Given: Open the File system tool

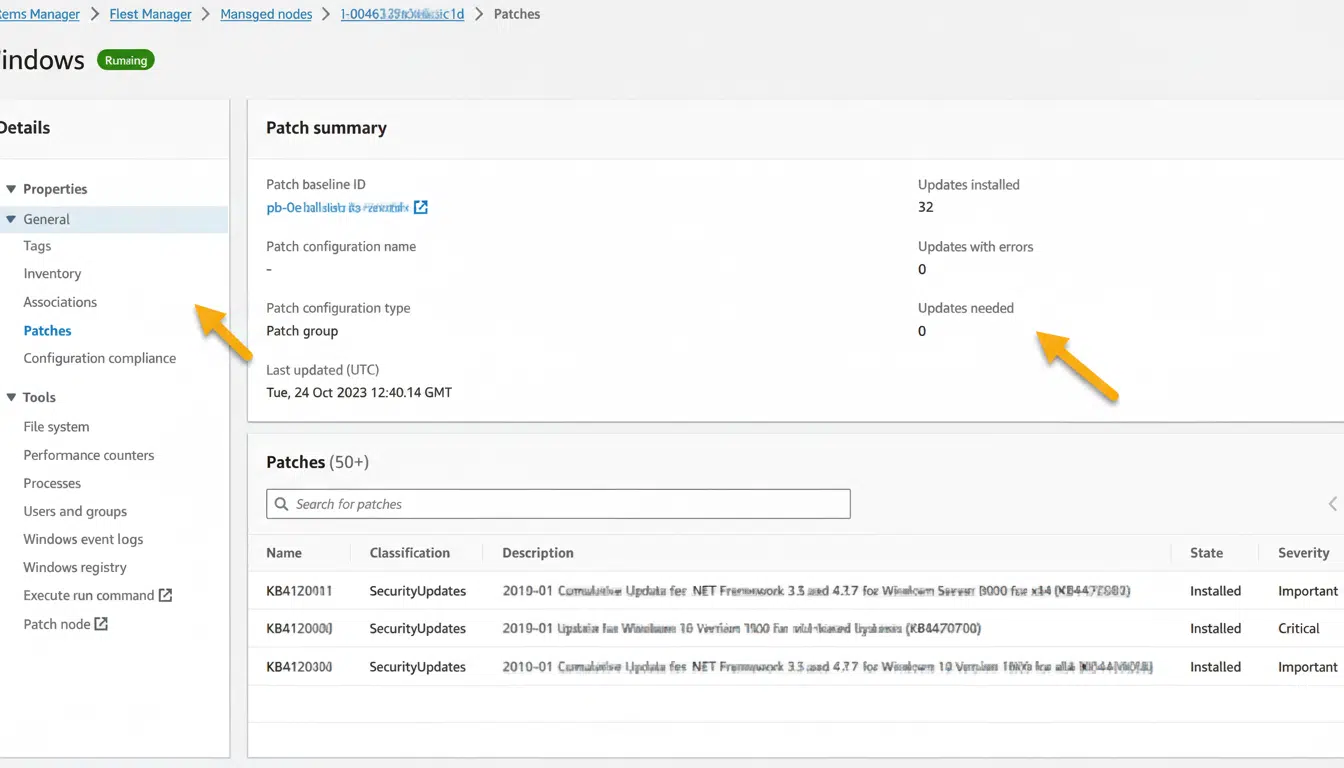Looking at the screenshot, I should pyautogui.click(x=56, y=427).
